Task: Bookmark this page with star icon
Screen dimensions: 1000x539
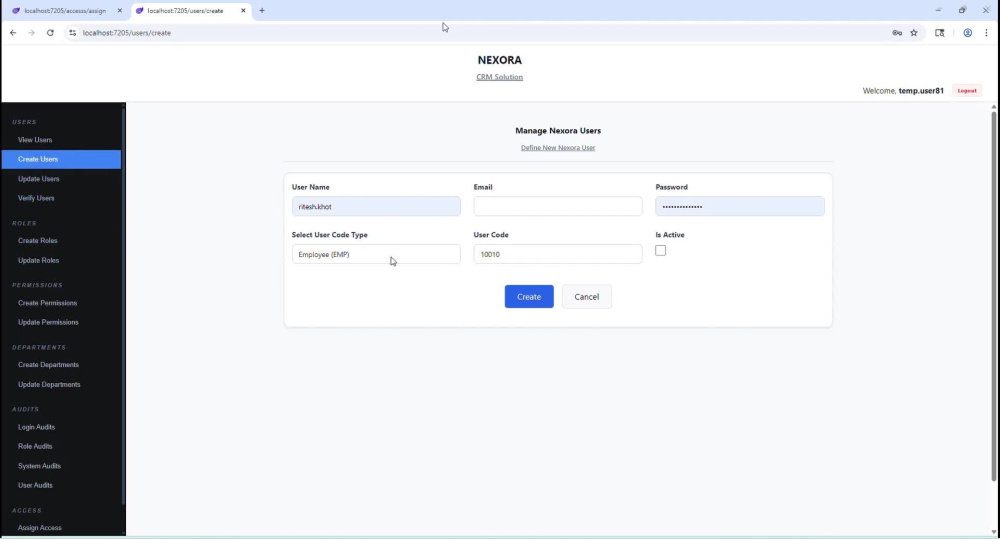Action: [914, 33]
